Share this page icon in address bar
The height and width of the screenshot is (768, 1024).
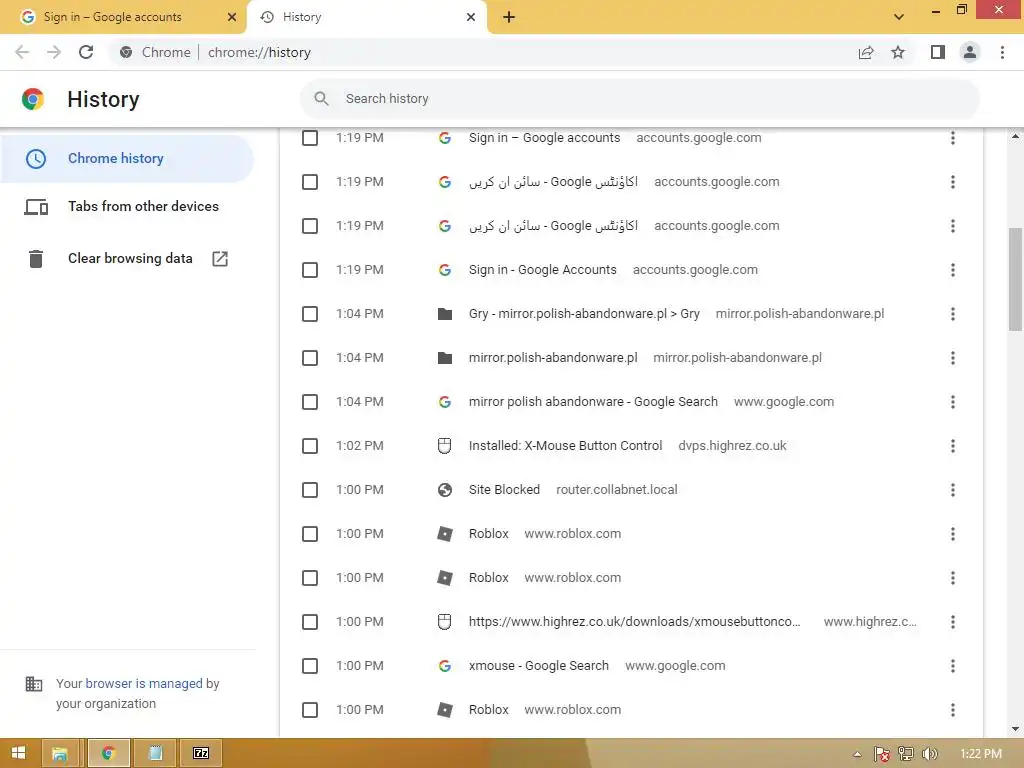[x=866, y=52]
